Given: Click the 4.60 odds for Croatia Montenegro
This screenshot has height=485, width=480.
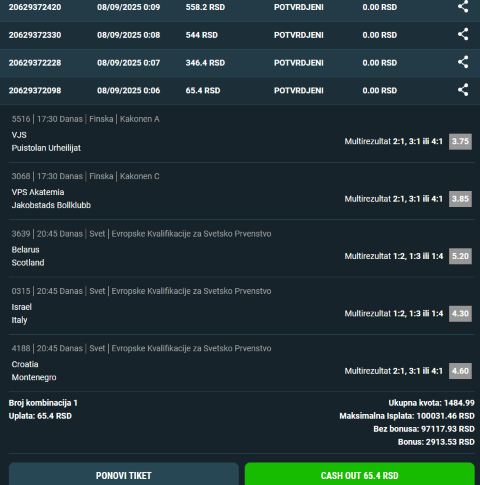Looking at the screenshot, I should (460, 371).
